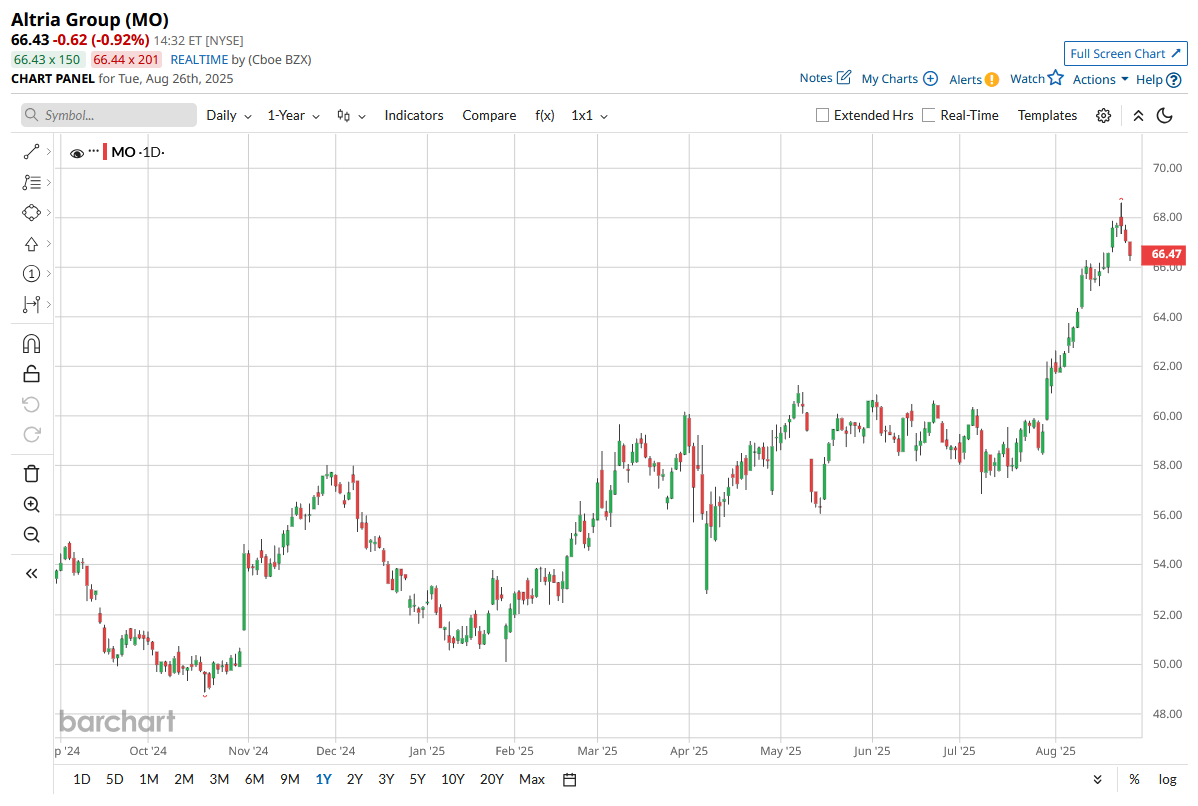Select the 1D time range
The height and width of the screenshot is (806, 1198).
point(82,779)
